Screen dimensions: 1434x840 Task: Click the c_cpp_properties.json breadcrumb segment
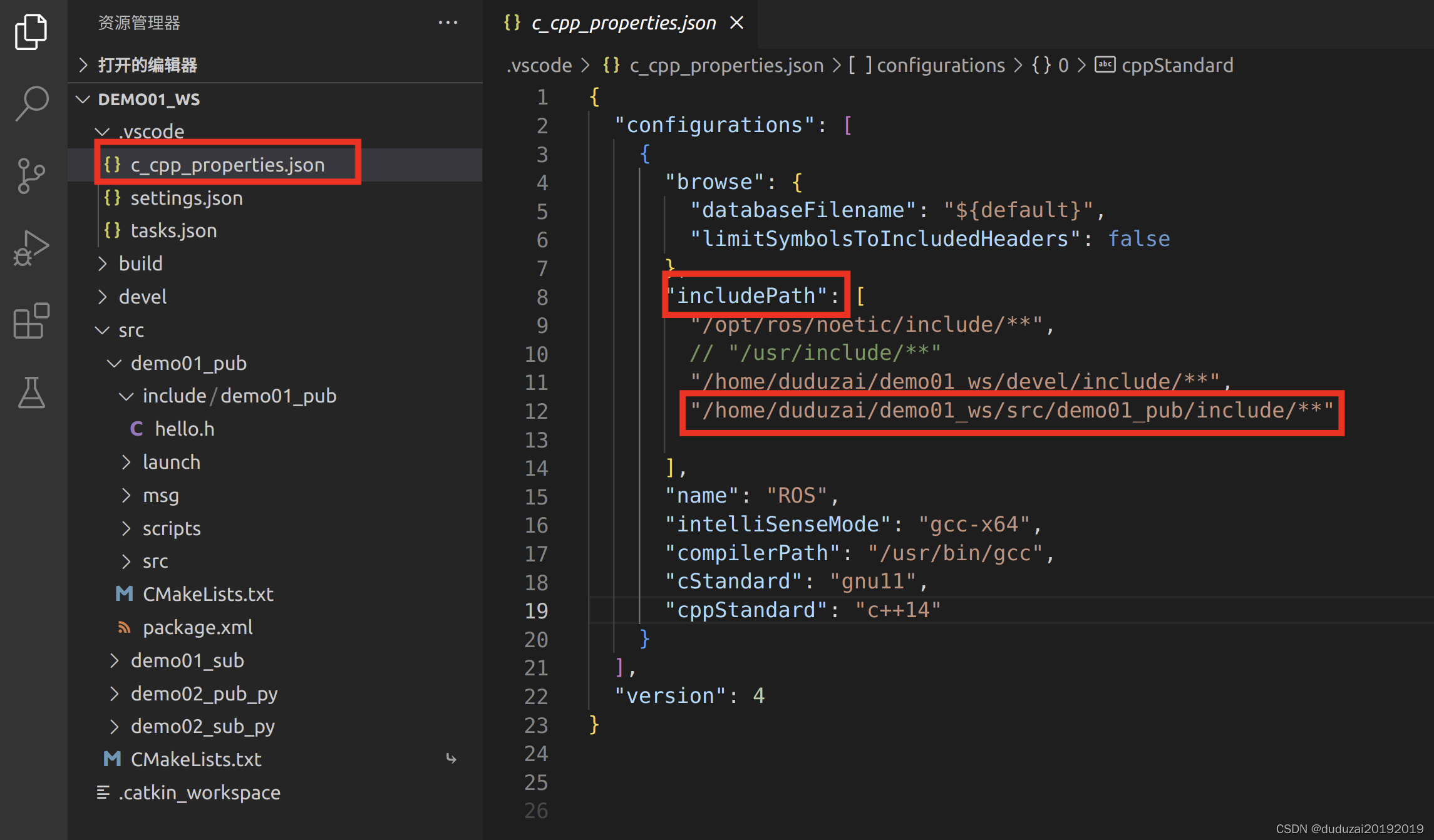(713, 65)
